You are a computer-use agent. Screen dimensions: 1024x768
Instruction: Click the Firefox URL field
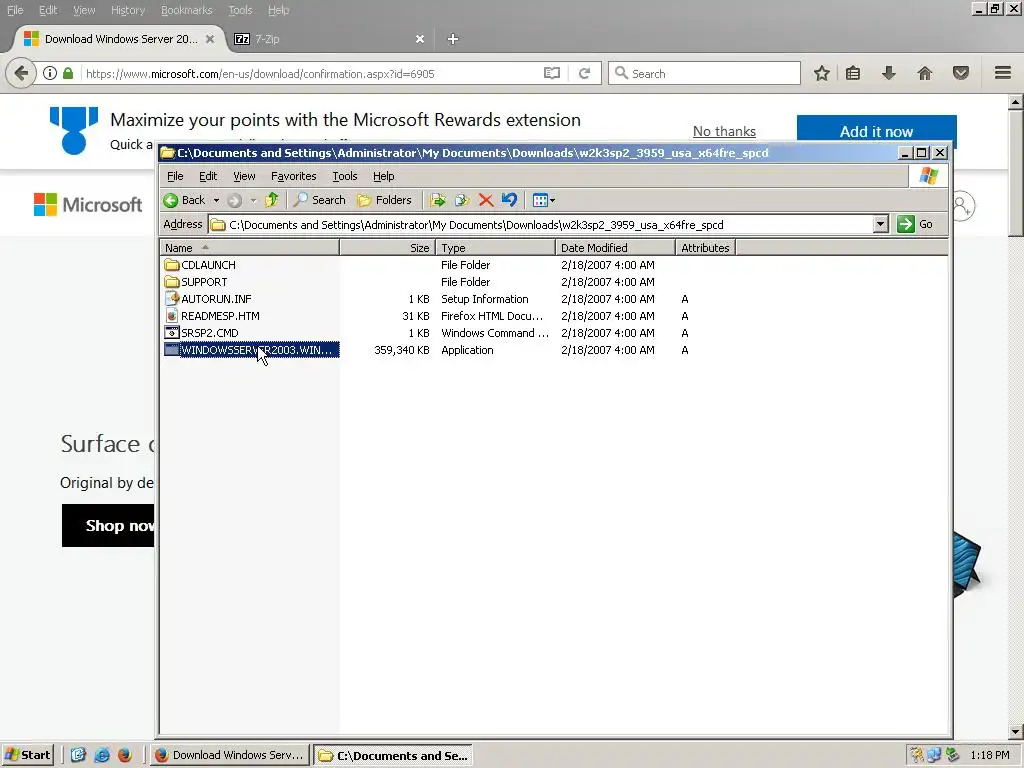coord(310,74)
